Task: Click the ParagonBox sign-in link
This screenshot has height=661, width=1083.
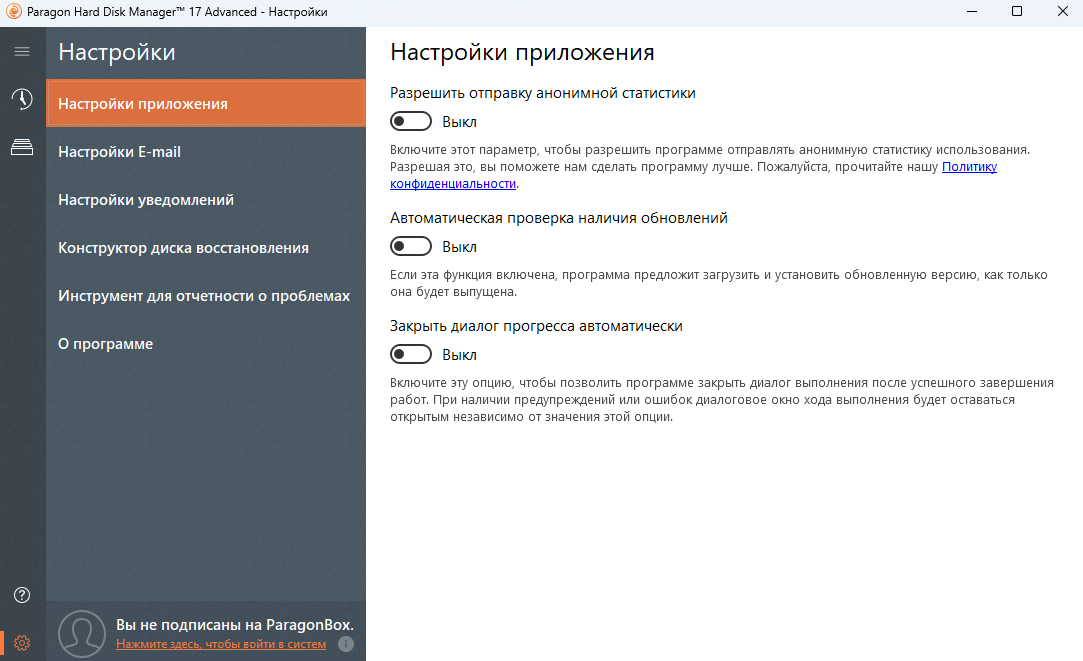Action: coord(221,644)
